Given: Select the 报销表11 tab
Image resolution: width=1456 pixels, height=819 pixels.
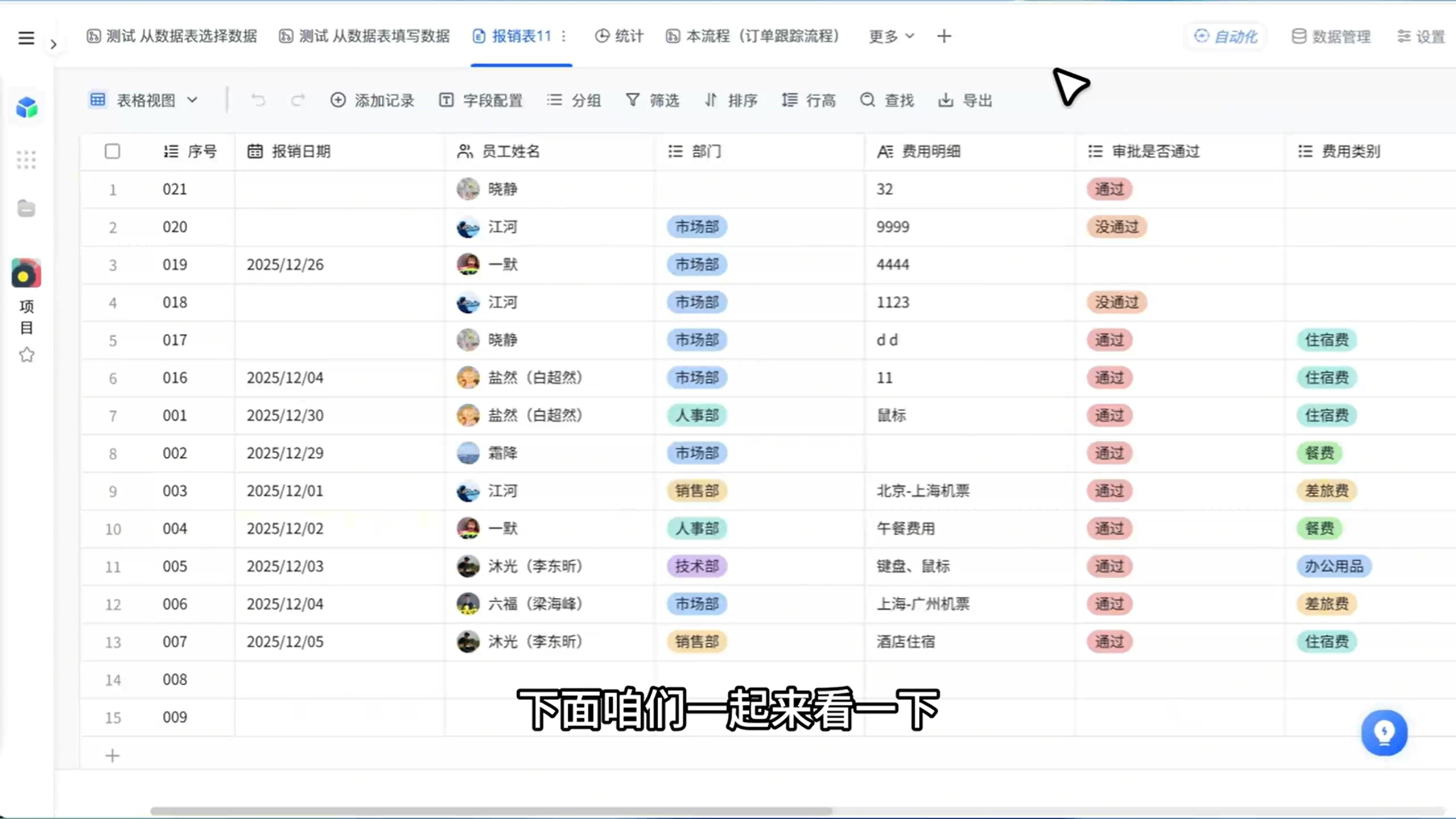Looking at the screenshot, I should (512, 36).
